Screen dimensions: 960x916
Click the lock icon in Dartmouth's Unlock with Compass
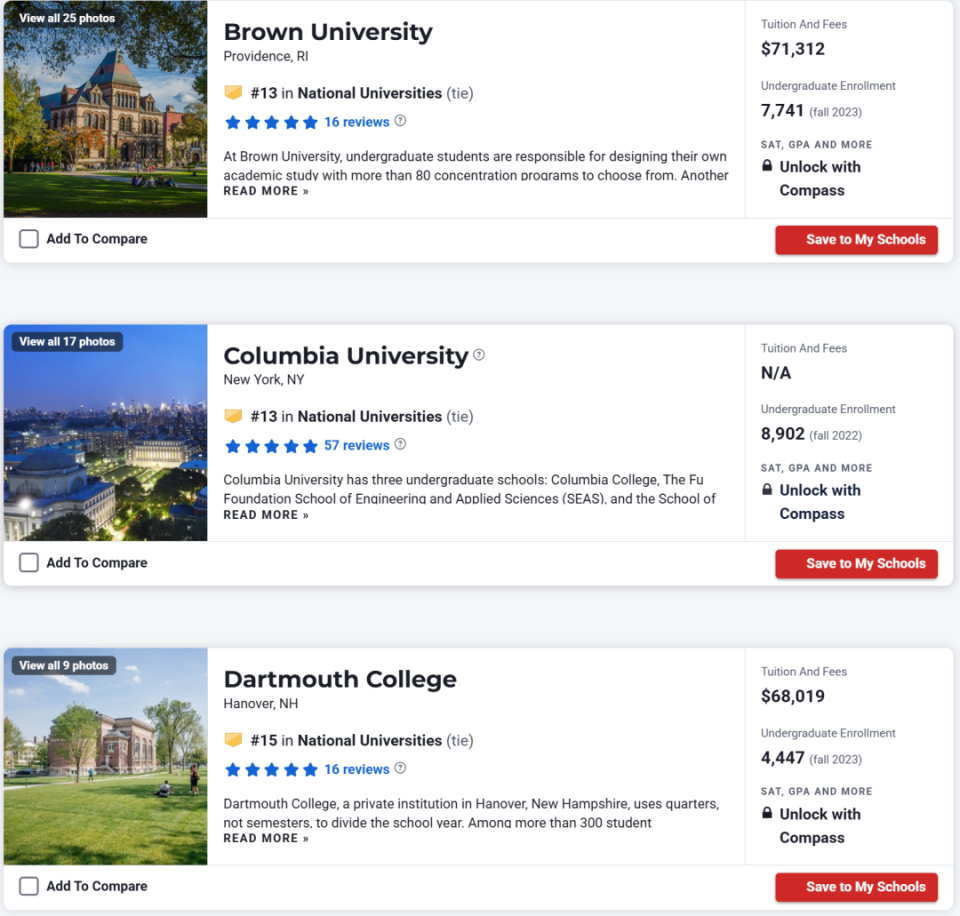point(767,813)
